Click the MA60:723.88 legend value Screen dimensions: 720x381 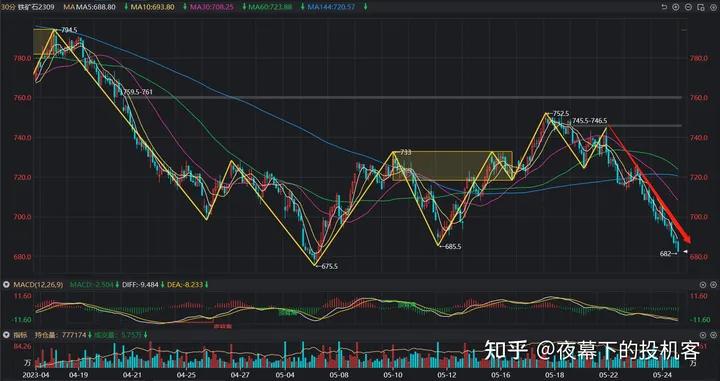click(x=271, y=7)
